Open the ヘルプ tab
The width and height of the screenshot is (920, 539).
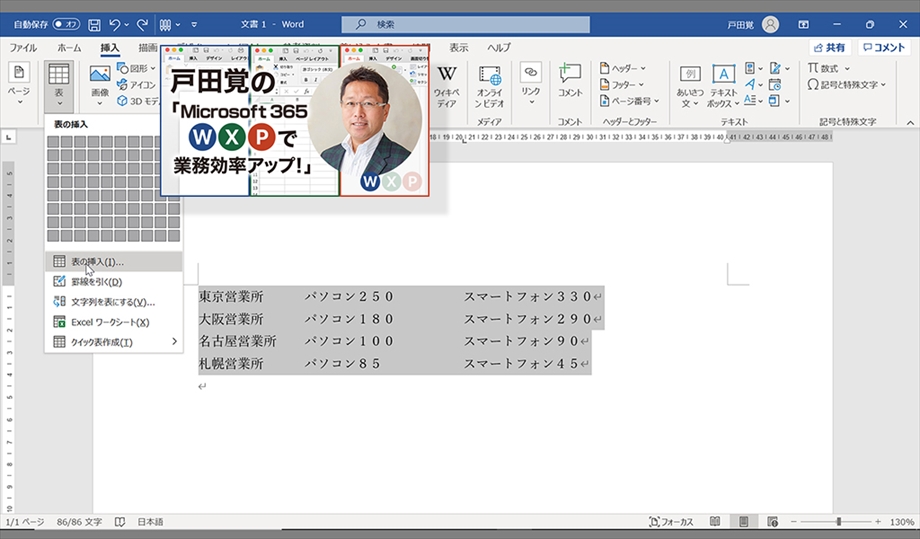click(499, 48)
